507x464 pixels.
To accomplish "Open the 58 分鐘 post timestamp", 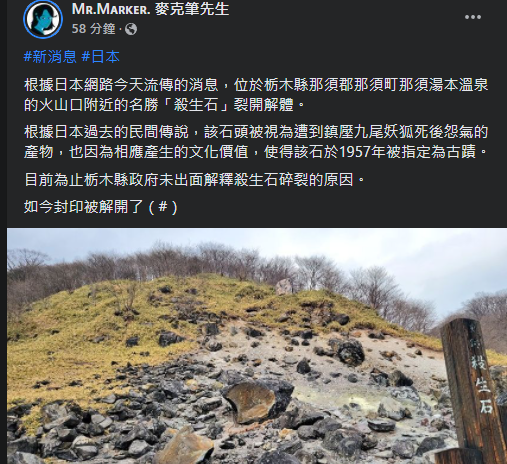I will (93, 29).
